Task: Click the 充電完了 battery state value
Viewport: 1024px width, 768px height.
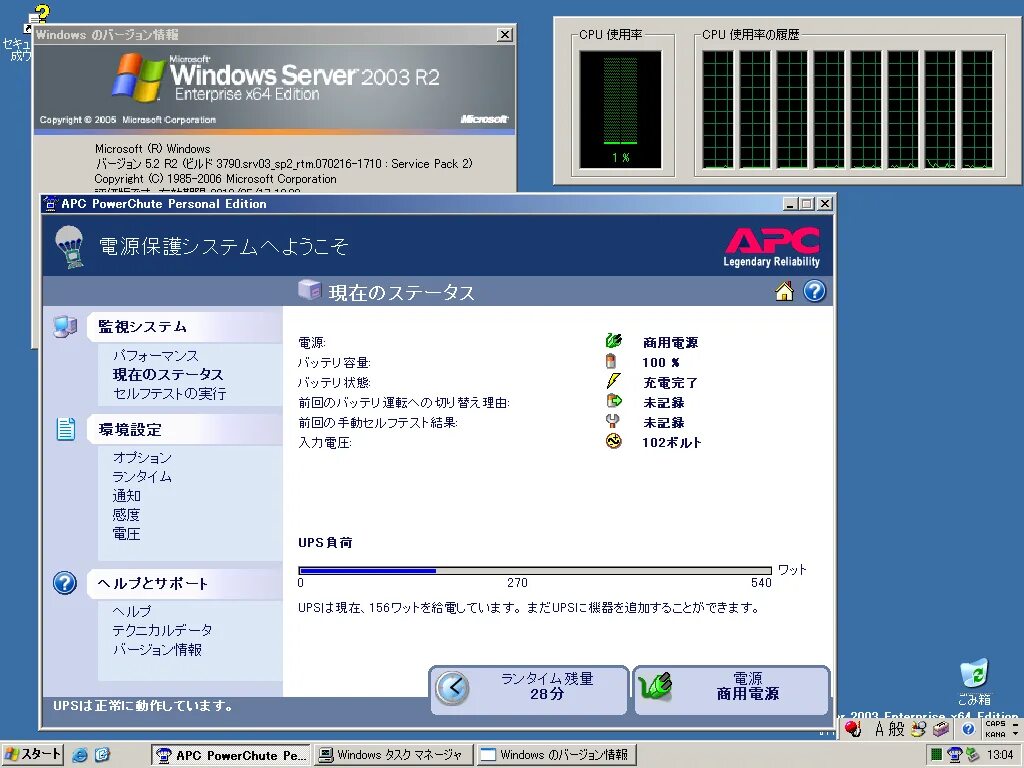Action: [x=670, y=382]
